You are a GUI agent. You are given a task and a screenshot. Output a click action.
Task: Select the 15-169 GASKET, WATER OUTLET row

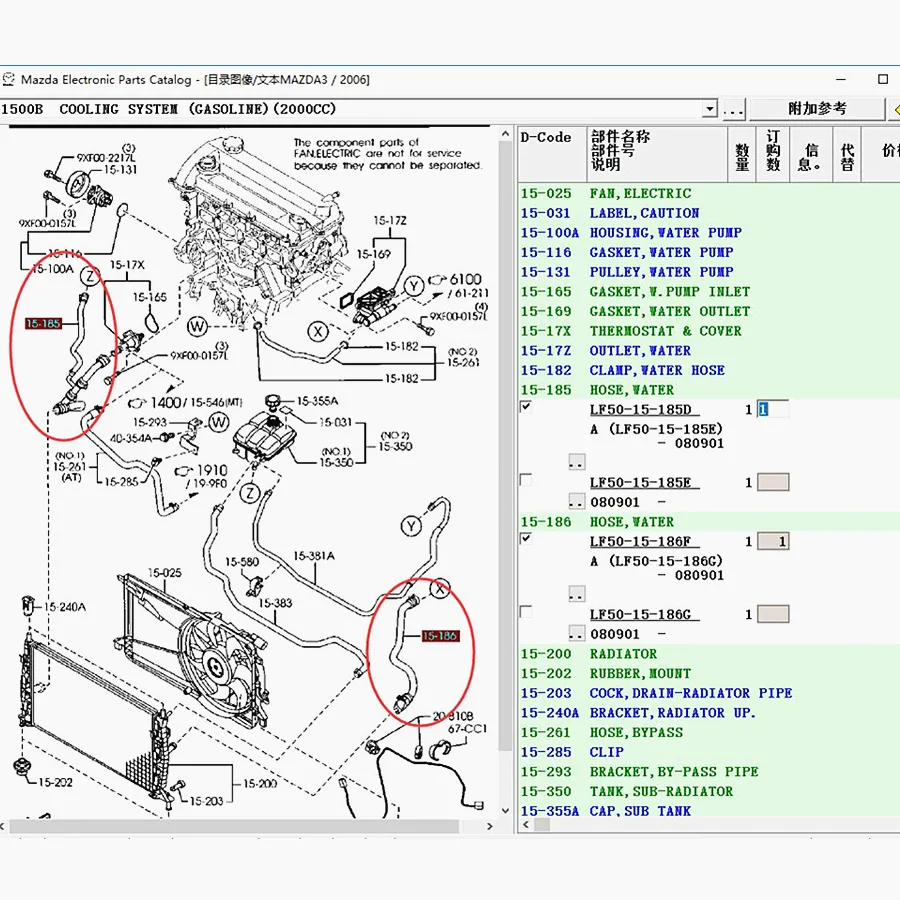[709, 311]
